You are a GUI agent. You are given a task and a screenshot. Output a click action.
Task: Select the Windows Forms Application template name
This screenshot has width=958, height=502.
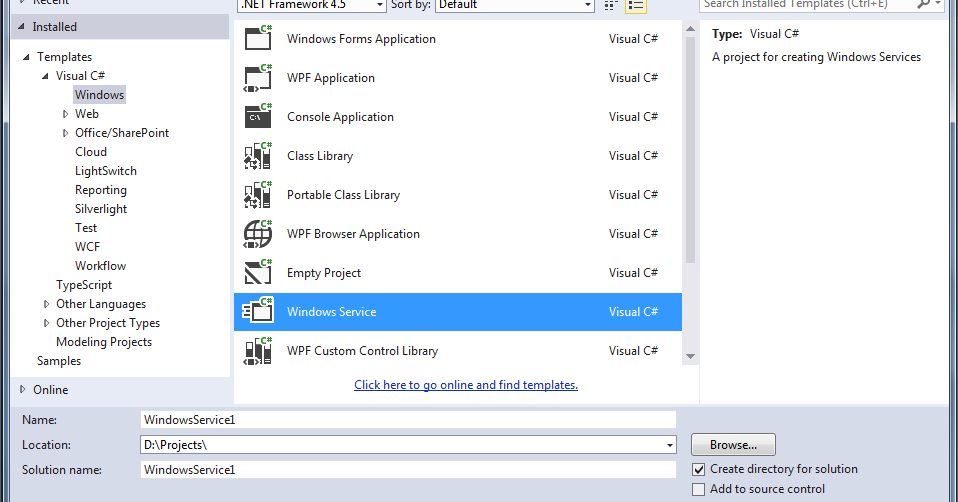(x=361, y=38)
